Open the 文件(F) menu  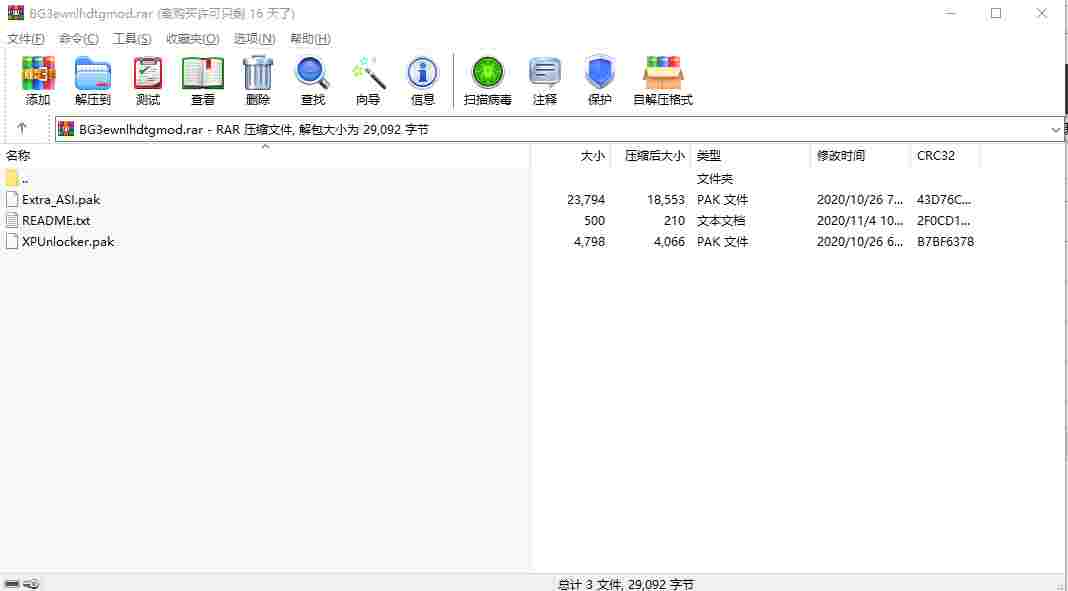[26, 39]
